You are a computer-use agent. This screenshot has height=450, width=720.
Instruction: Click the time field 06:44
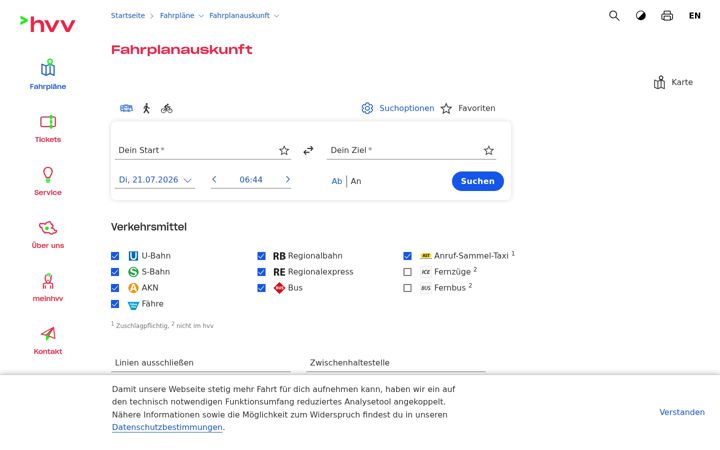point(251,180)
